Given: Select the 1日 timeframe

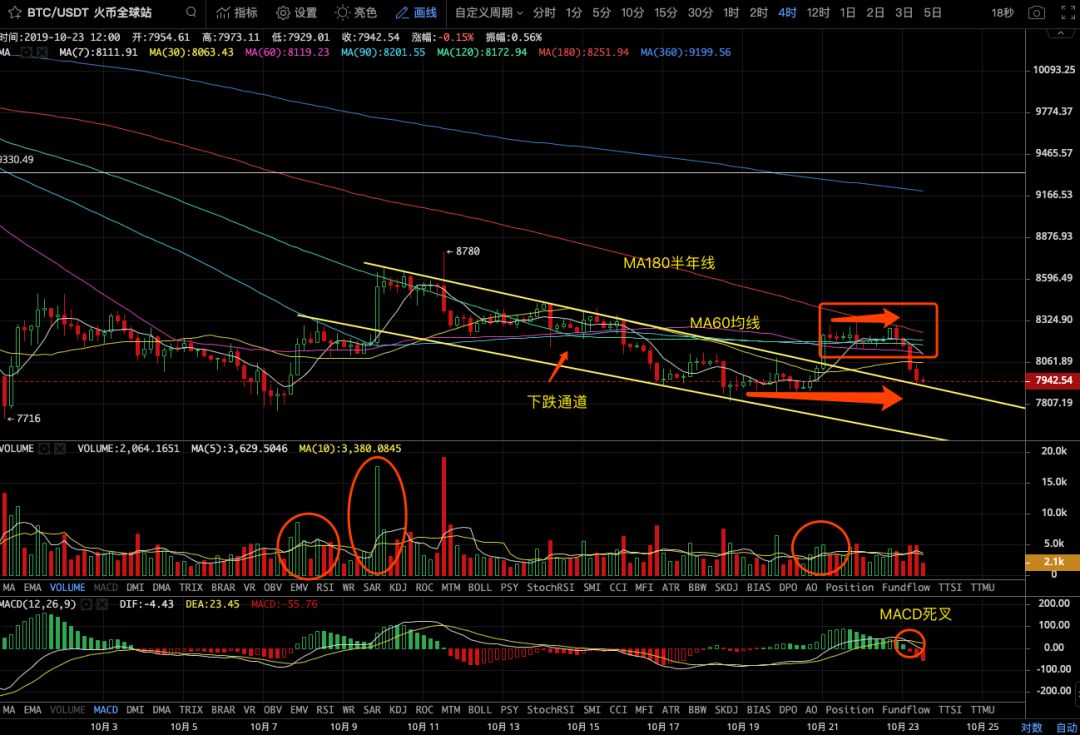Looking at the screenshot, I should [x=847, y=13].
